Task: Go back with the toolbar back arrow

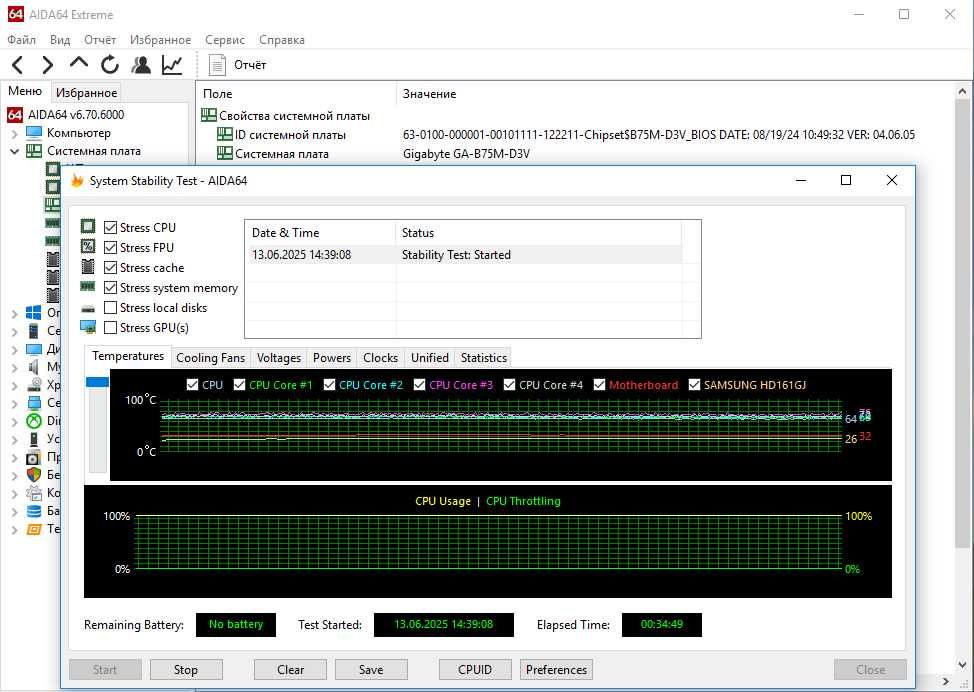Action: coord(17,65)
